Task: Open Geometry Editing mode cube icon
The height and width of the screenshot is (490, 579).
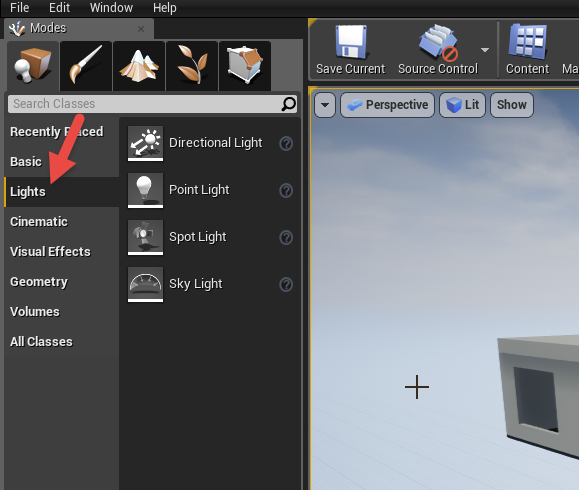Action: coord(245,65)
